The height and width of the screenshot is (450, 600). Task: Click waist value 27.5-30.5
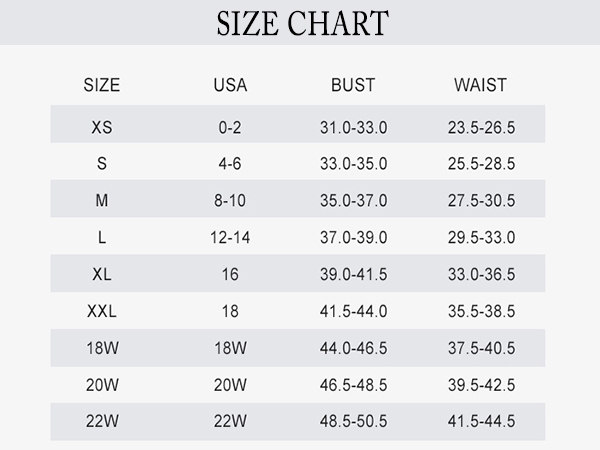click(481, 201)
